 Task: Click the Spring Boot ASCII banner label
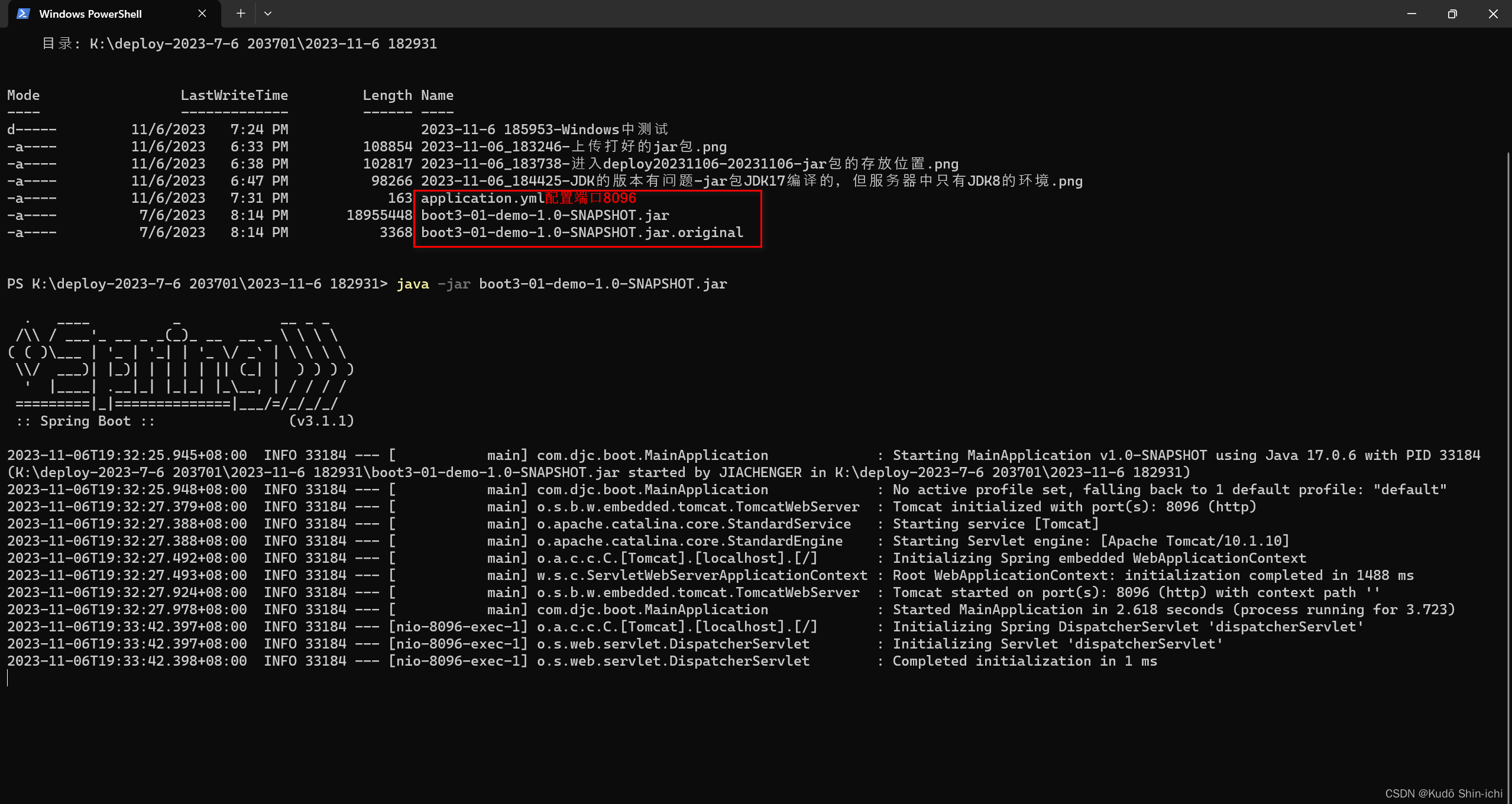(x=86, y=422)
